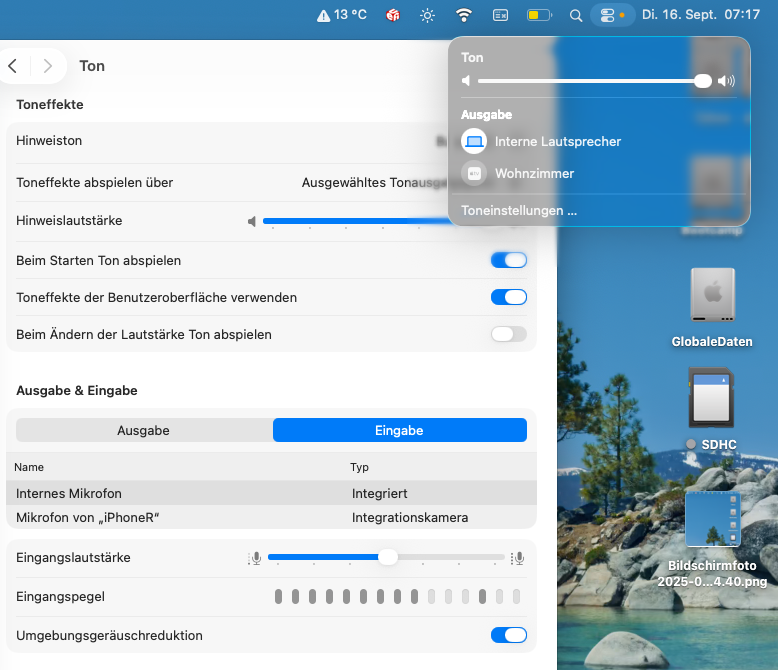The height and width of the screenshot is (670, 778).
Task: Adjust the Ton volume slider in popup
Action: click(x=594, y=80)
